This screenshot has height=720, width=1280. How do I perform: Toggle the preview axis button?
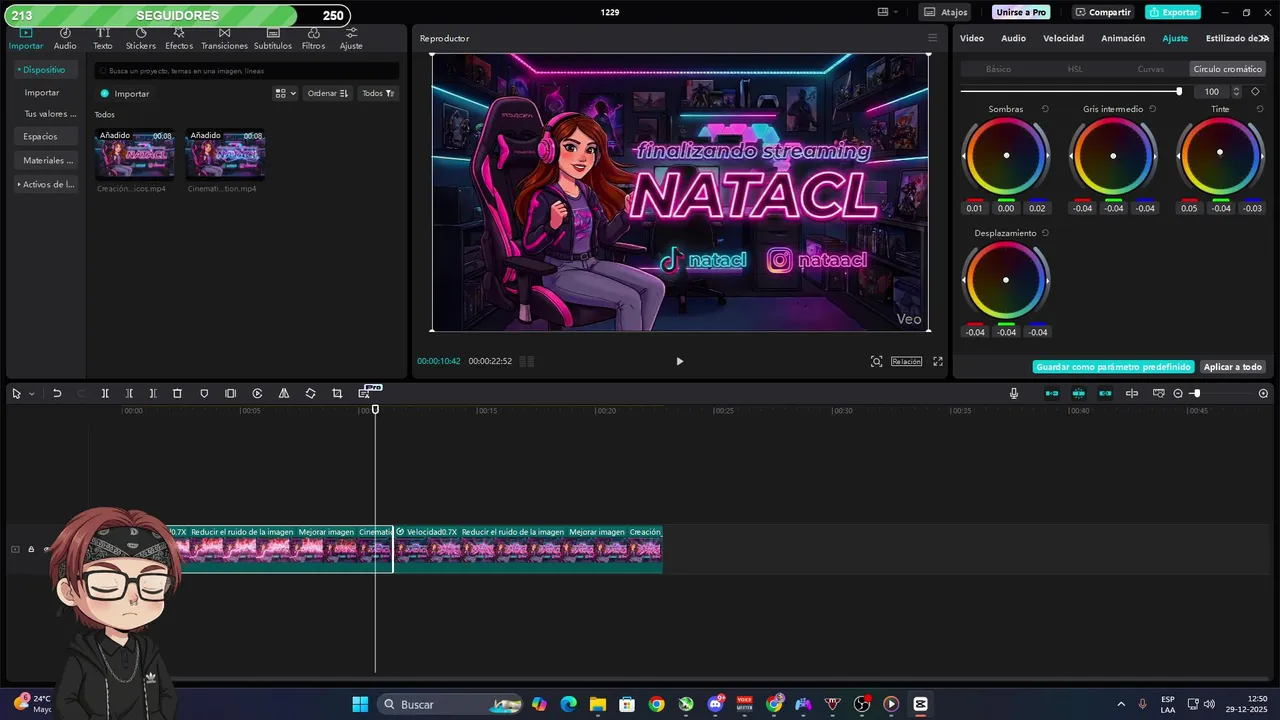pos(1132,394)
